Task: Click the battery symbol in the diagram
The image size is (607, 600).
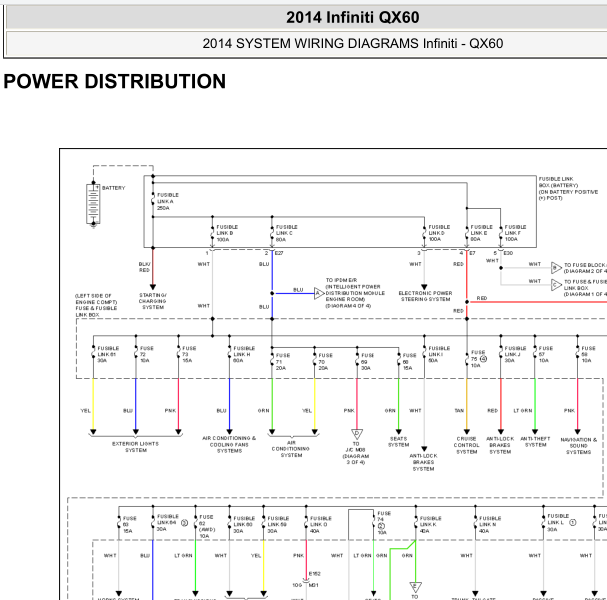Action: pos(93,204)
